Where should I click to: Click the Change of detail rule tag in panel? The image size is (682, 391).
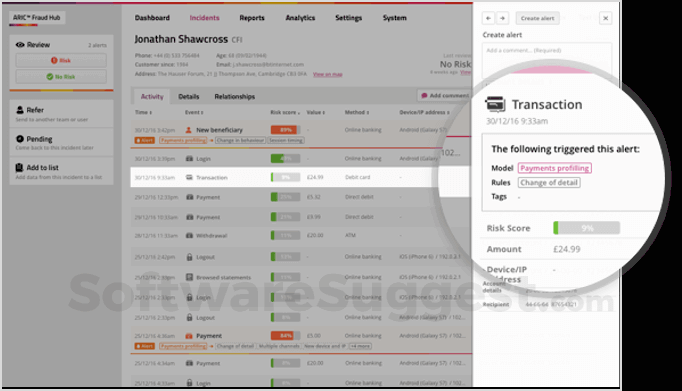549,183
